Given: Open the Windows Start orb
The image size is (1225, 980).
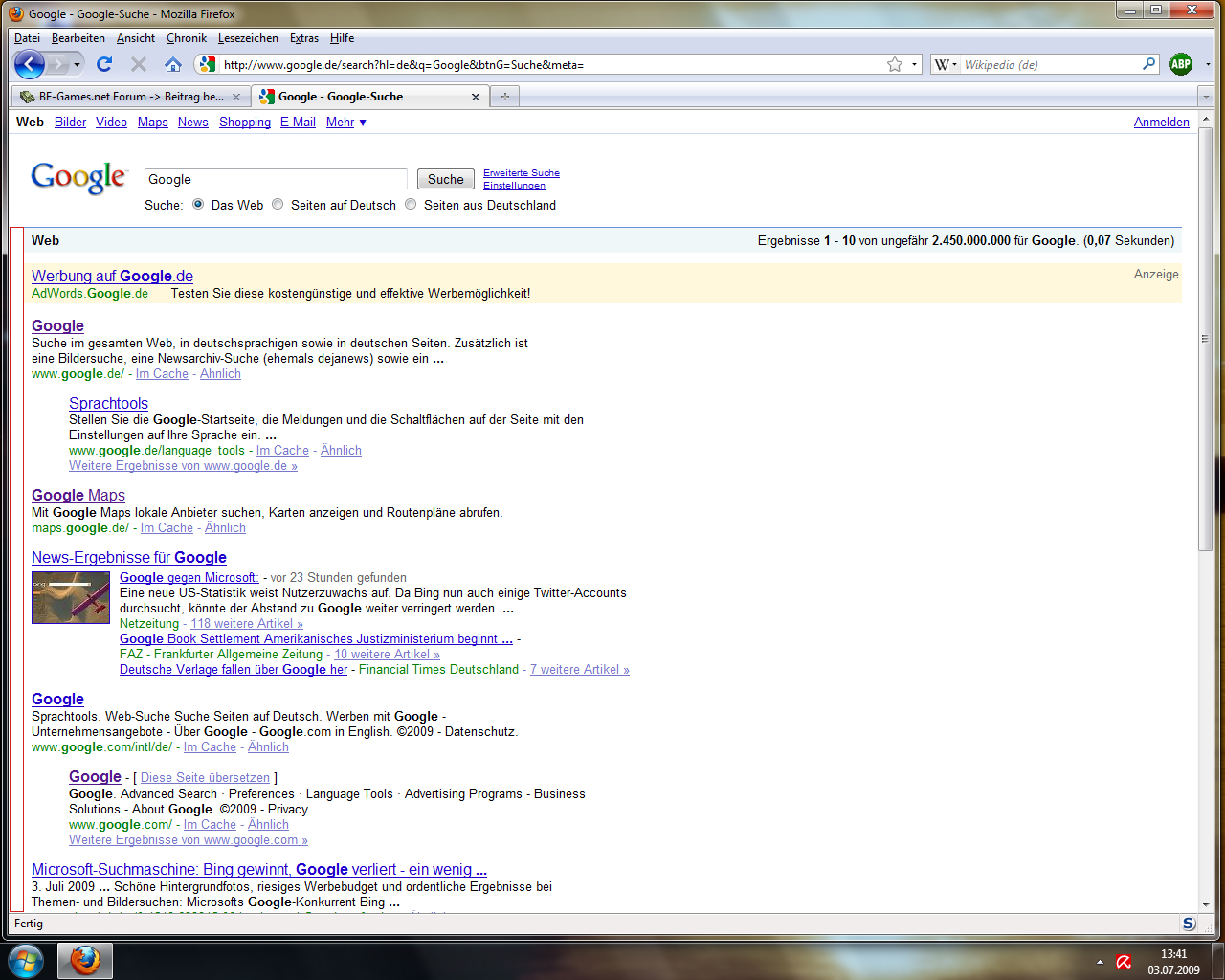Looking at the screenshot, I should (26, 960).
